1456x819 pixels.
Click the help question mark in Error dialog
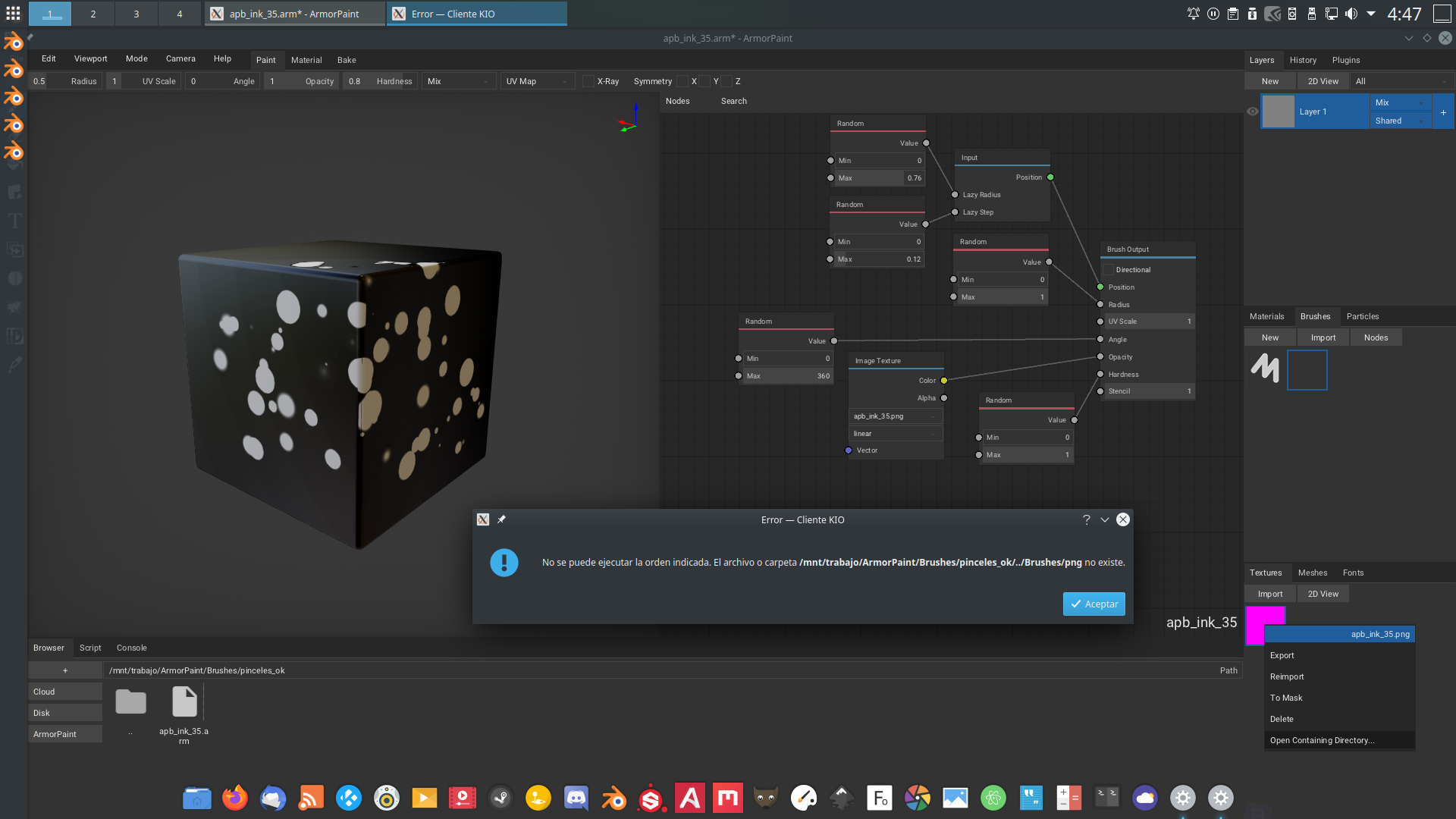pos(1086,519)
